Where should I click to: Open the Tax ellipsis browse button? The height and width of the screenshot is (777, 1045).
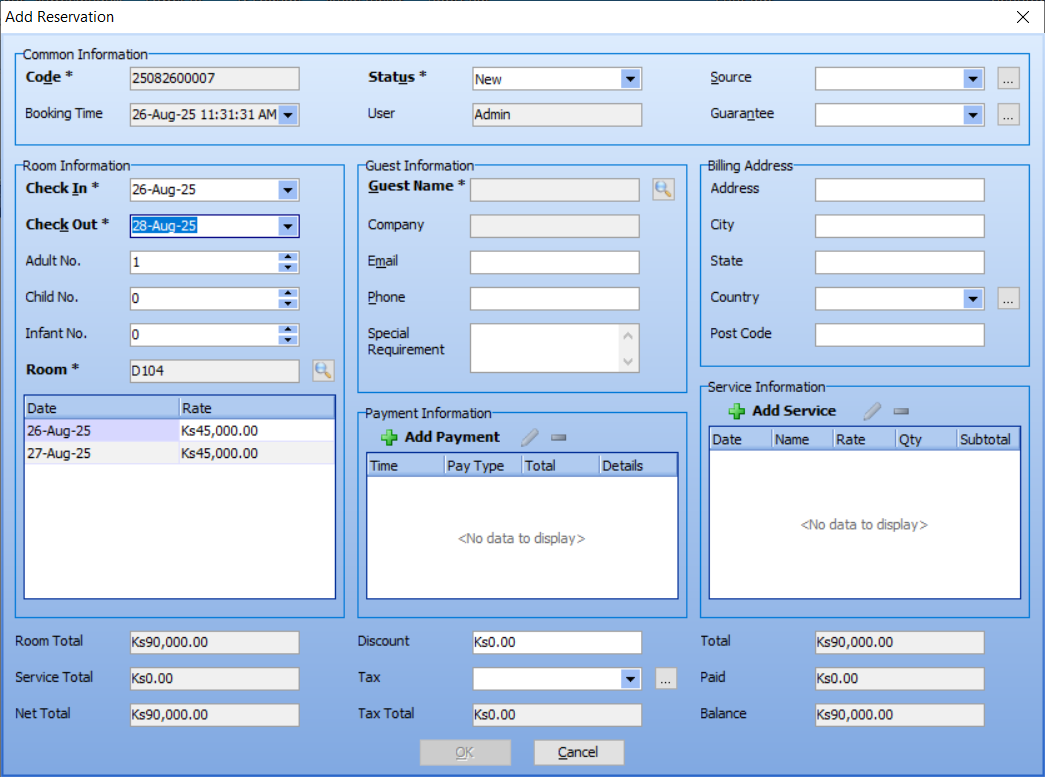click(666, 679)
